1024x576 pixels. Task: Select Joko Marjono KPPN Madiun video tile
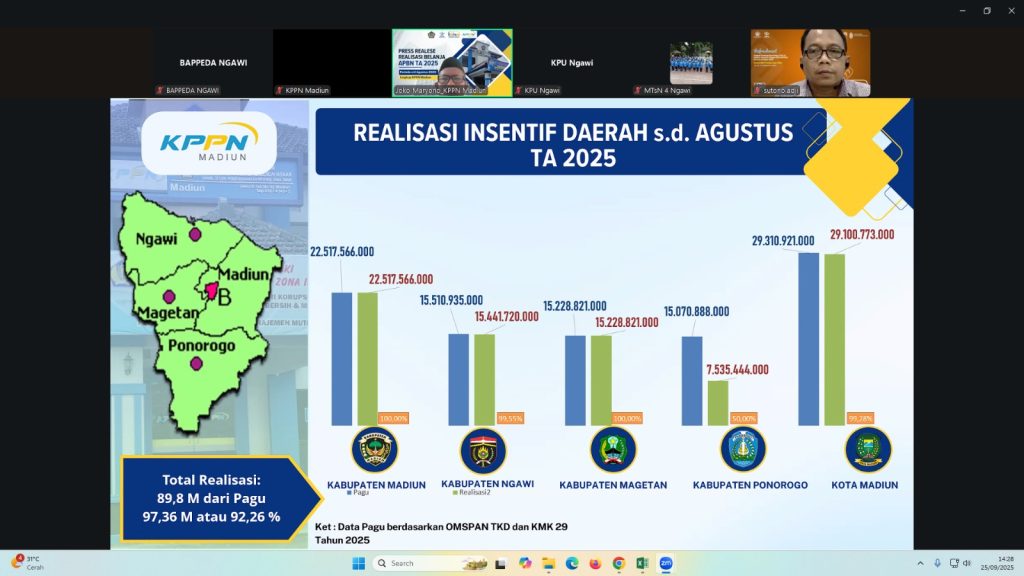452,62
